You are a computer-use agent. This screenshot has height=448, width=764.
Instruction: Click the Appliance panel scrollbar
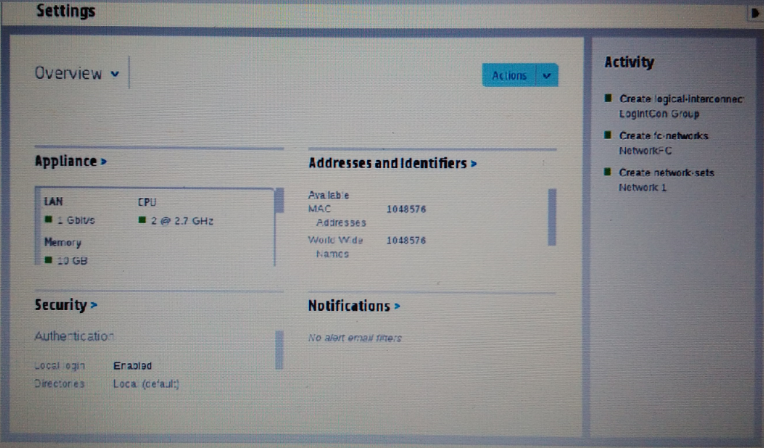pos(278,201)
